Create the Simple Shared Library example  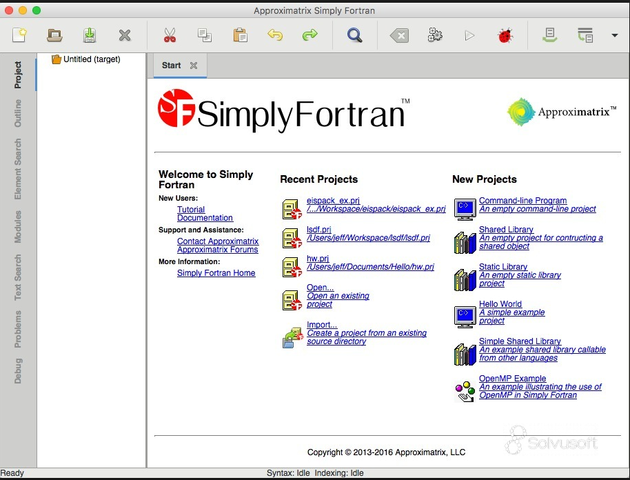pos(520,341)
